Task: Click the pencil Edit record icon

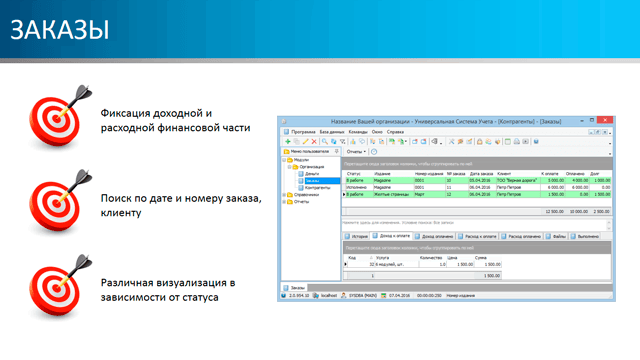Action: pyautogui.click(x=305, y=142)
